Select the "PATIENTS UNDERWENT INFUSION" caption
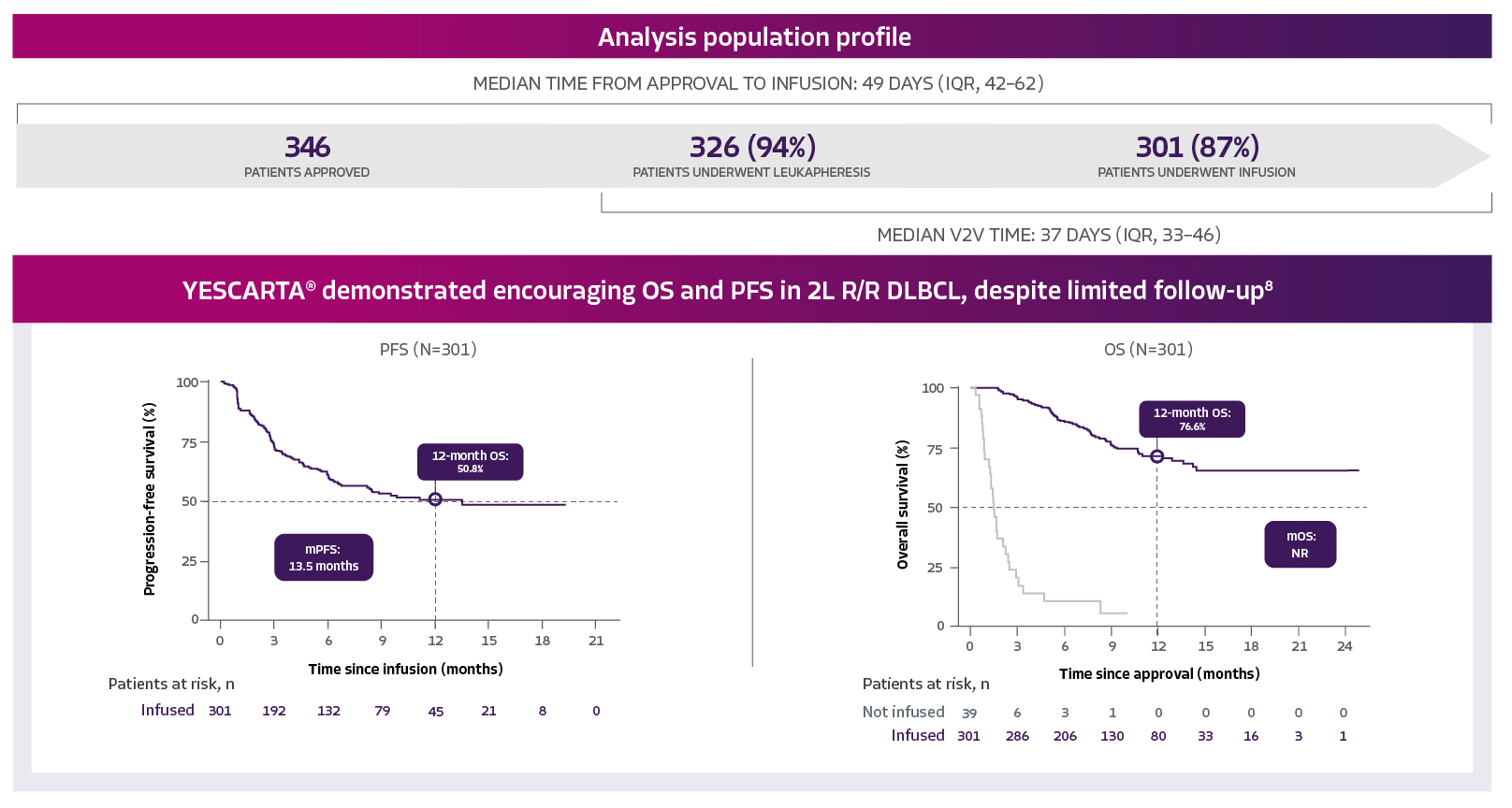Screen dimensions: 1512x808 [x=1197, y=172]
